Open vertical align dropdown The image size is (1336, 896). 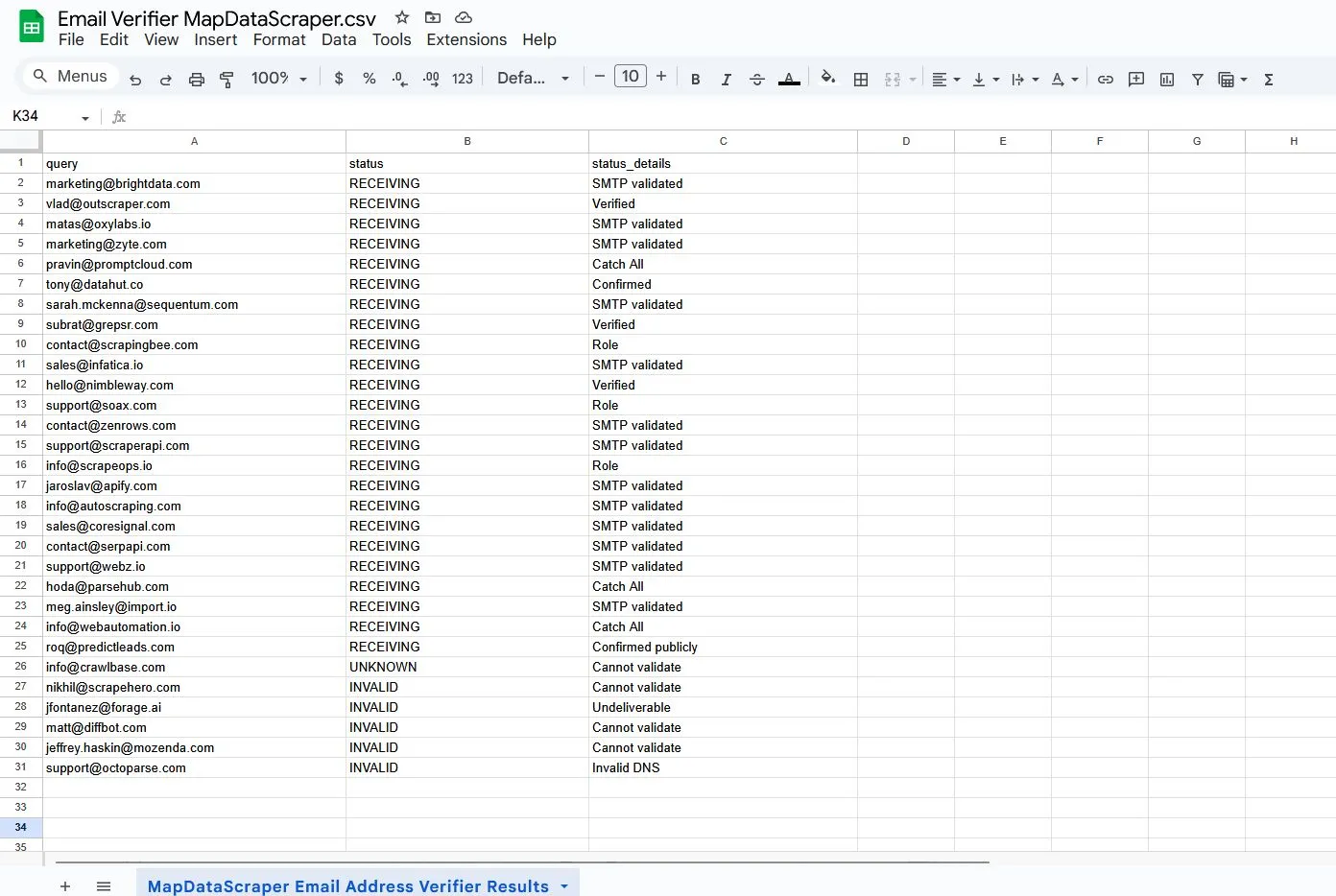tap(986, 80)
